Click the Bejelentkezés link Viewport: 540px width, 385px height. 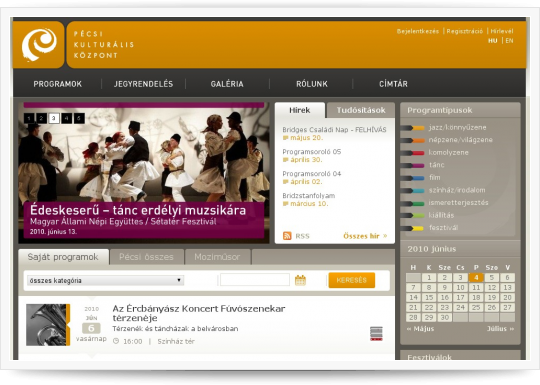(418, 31)
